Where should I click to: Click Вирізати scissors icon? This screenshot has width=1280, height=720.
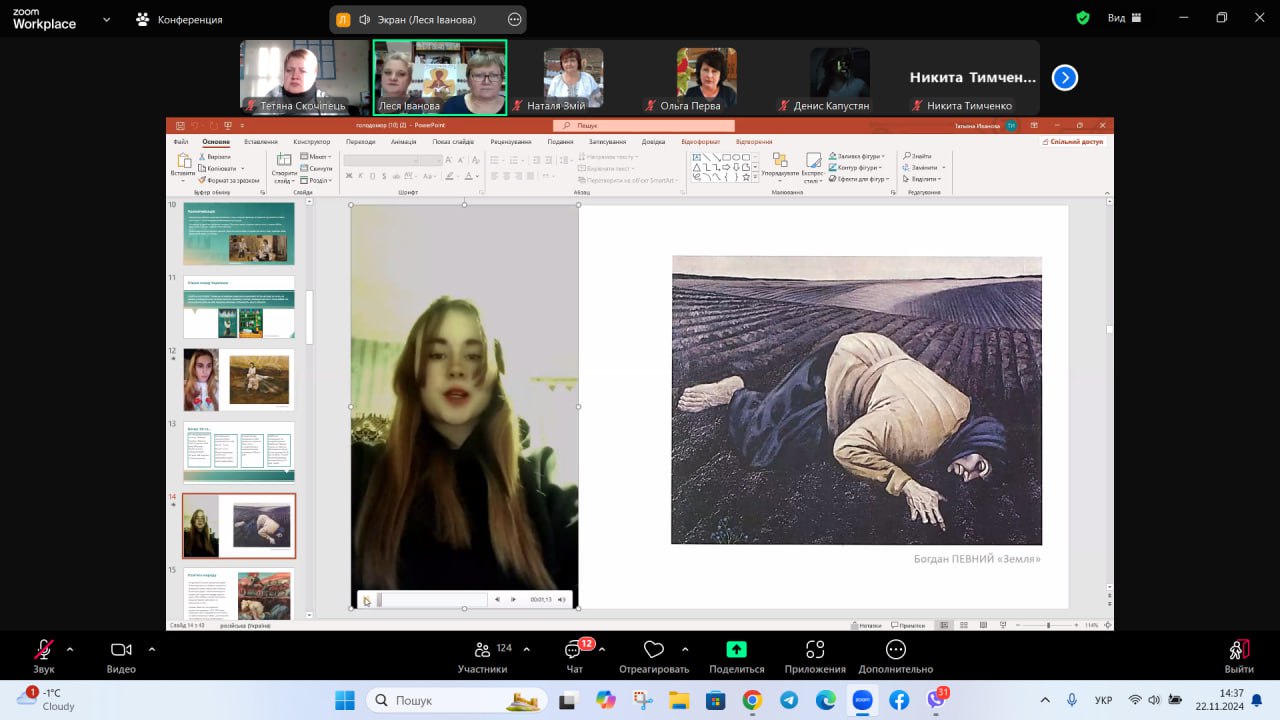pos(214,157)
